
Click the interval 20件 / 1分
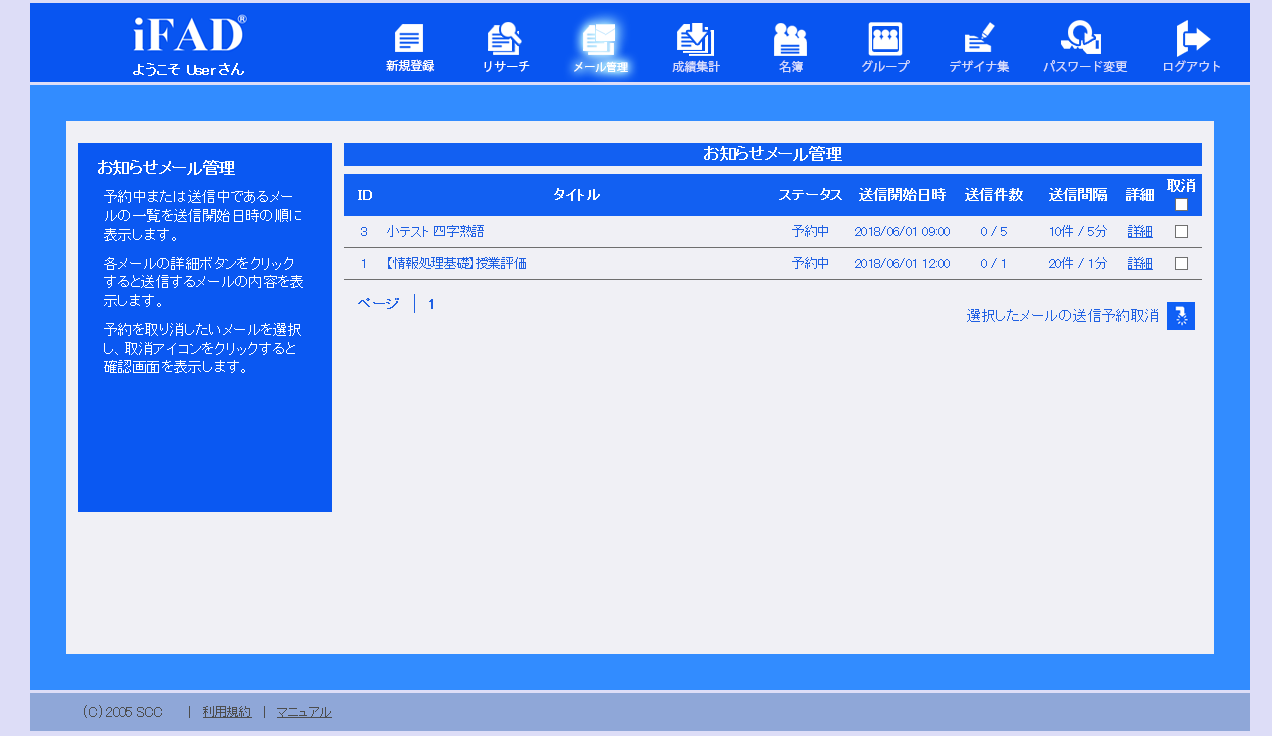pyautogui.click(x=1078, y=263)
